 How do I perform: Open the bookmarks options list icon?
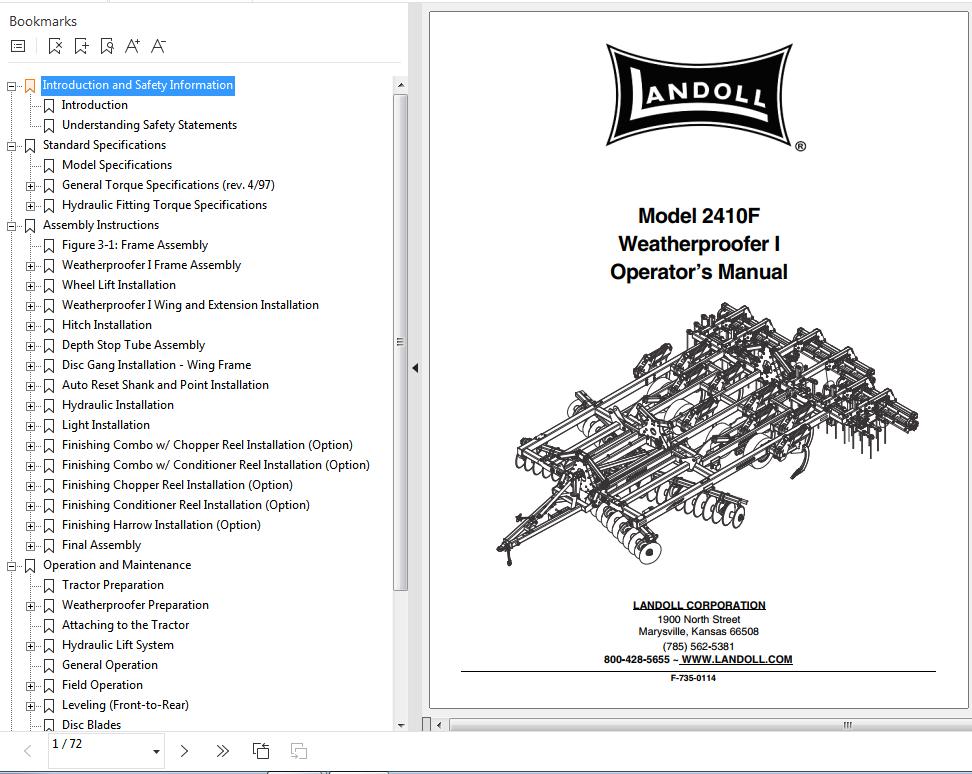click(x=18, y=46)
